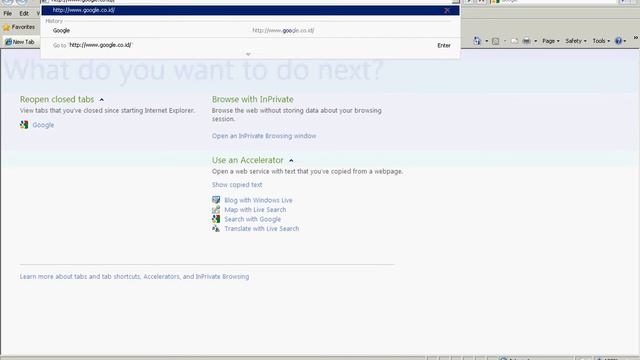This screenshot has height=360, width=640.
Task: Open Learn more about tabs link
Action: pyautogui.click(x=134, y=276)
